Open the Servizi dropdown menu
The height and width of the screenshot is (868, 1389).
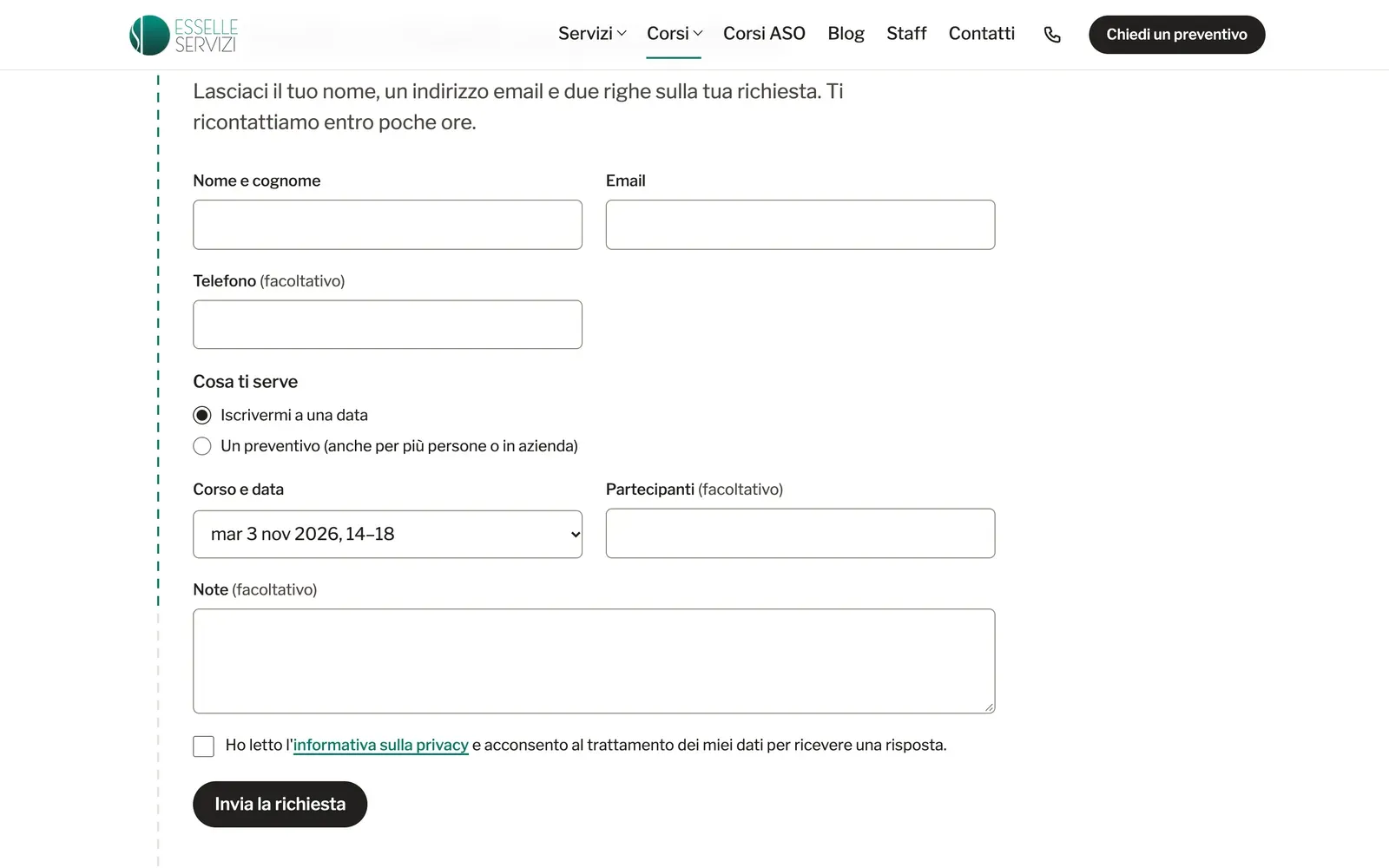pos(592,34)
